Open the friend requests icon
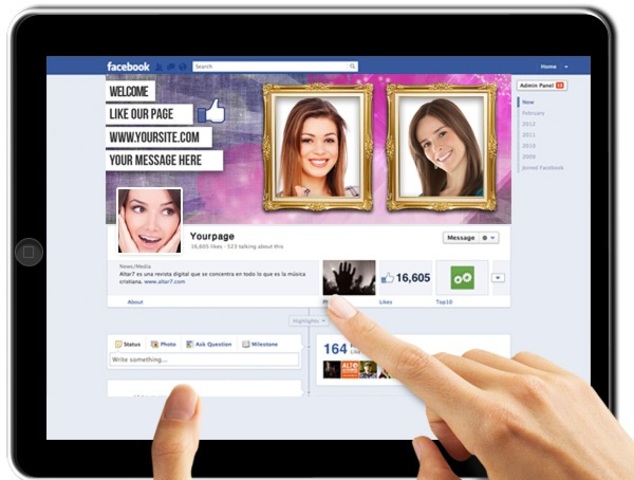This screenshot has height=480, width=634. click(159, 67)
